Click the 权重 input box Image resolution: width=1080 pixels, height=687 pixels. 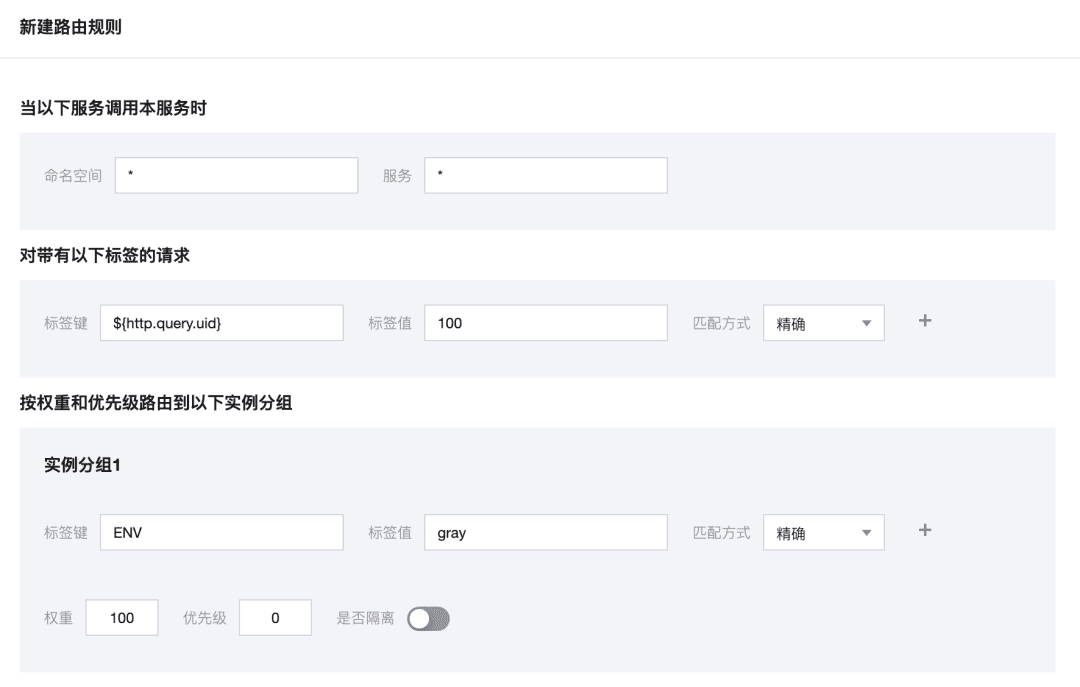pyautogui.click(x=122, y=618)
